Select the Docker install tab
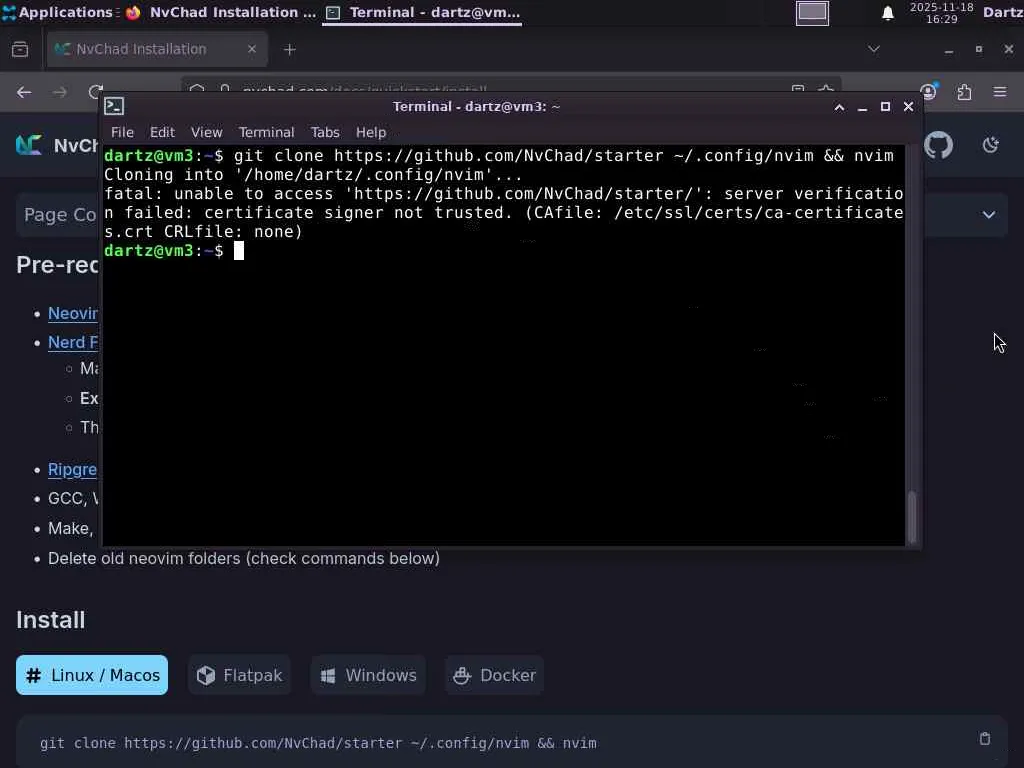This screenshot has height=768, width=1024. coord(494,675)
